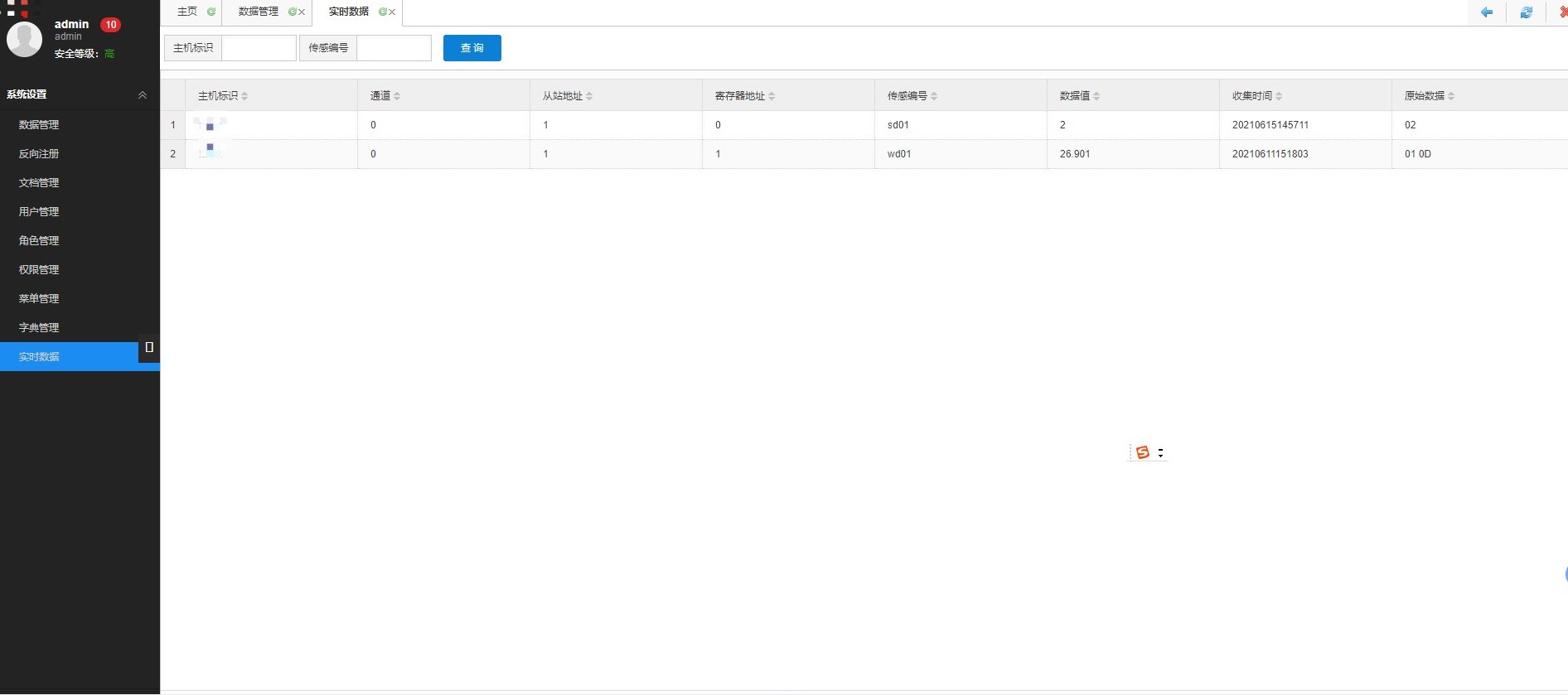Viewport: 1568px width, 695px height.
Task: Sort by 原始数据 column
Action: [1451, 96]
